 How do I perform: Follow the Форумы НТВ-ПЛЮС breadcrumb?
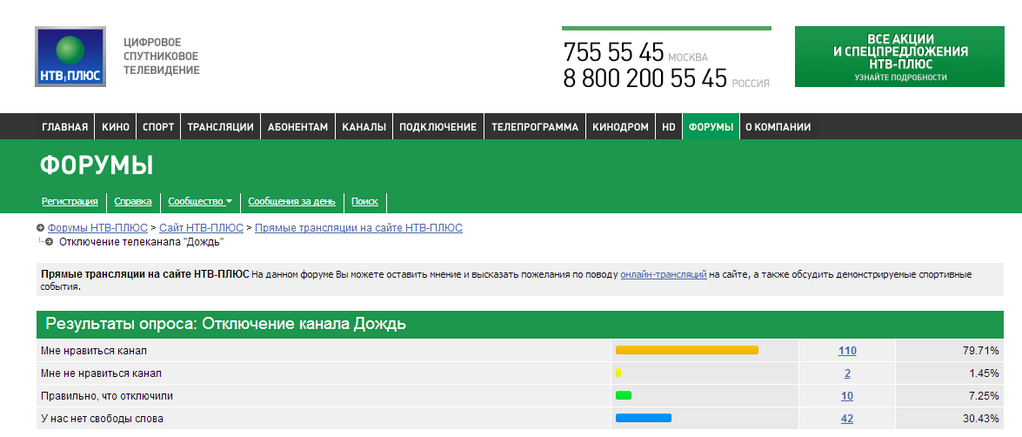coord(98,228)
